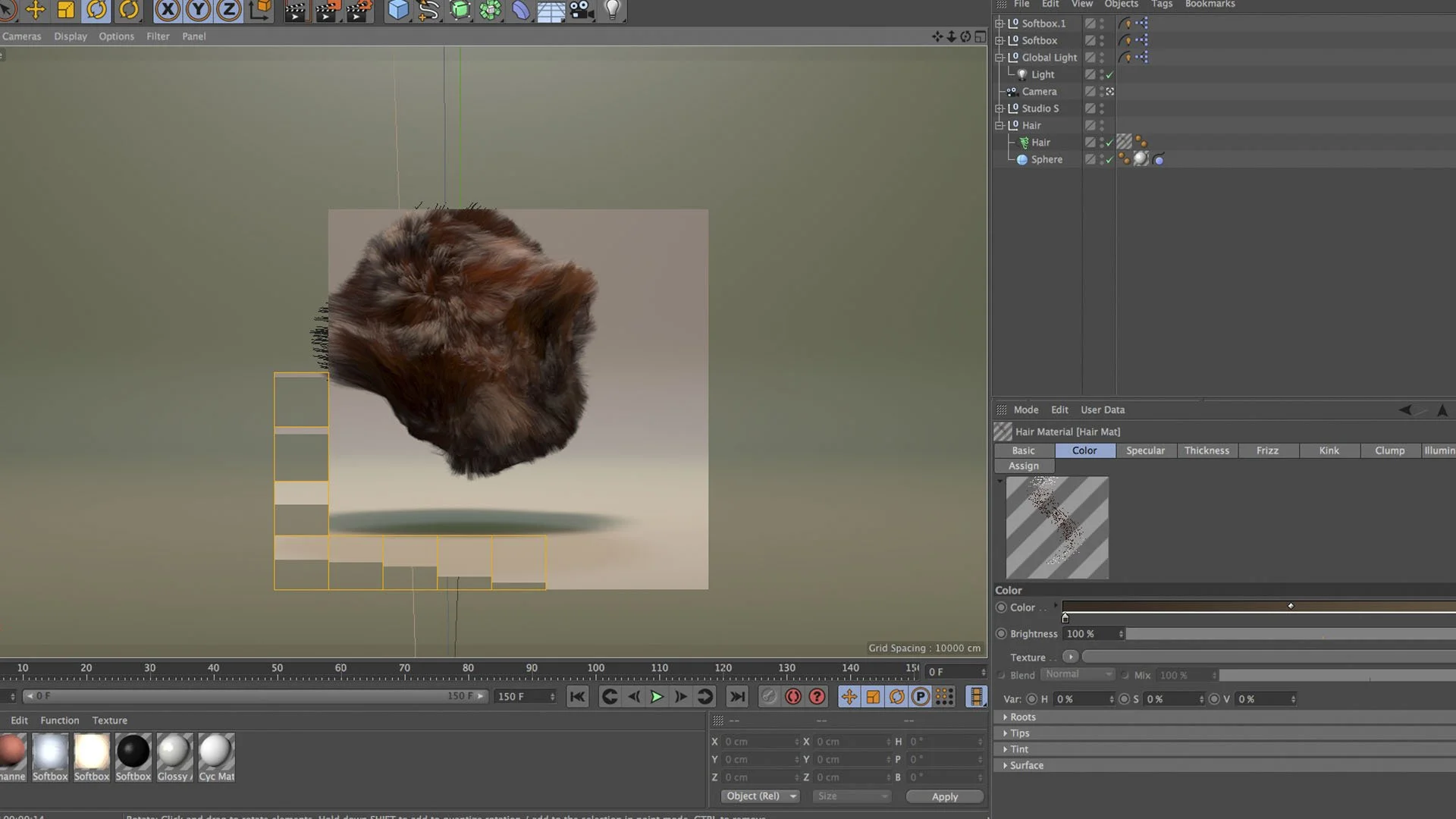Toggle the Z-axis lock button
Image resolution: width=1456 pixels, height=819 pixels.
(228, 10)
